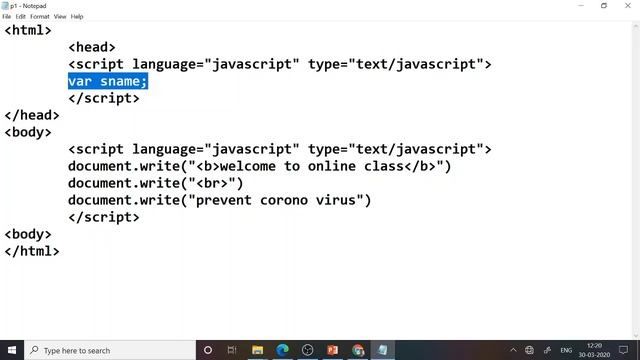This screenshot has width=640, height=360.
Task: Click the document.write("<br>") line
Action: coord(156,184)
